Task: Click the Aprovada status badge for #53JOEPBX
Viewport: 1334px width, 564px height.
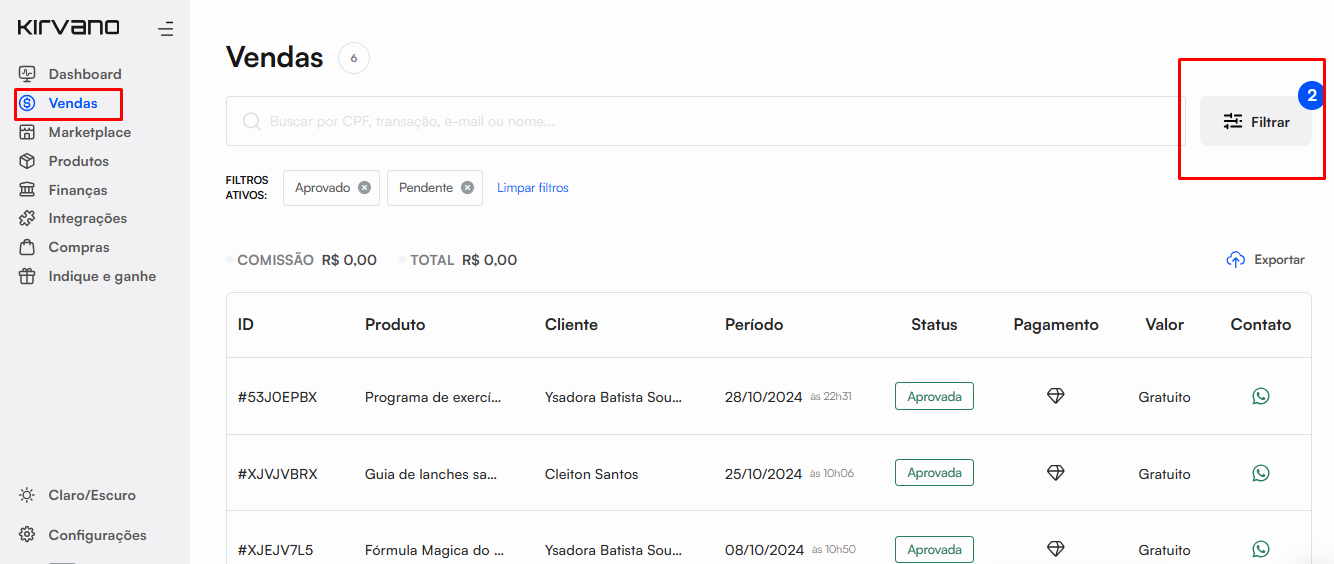Action: point(933,396)
